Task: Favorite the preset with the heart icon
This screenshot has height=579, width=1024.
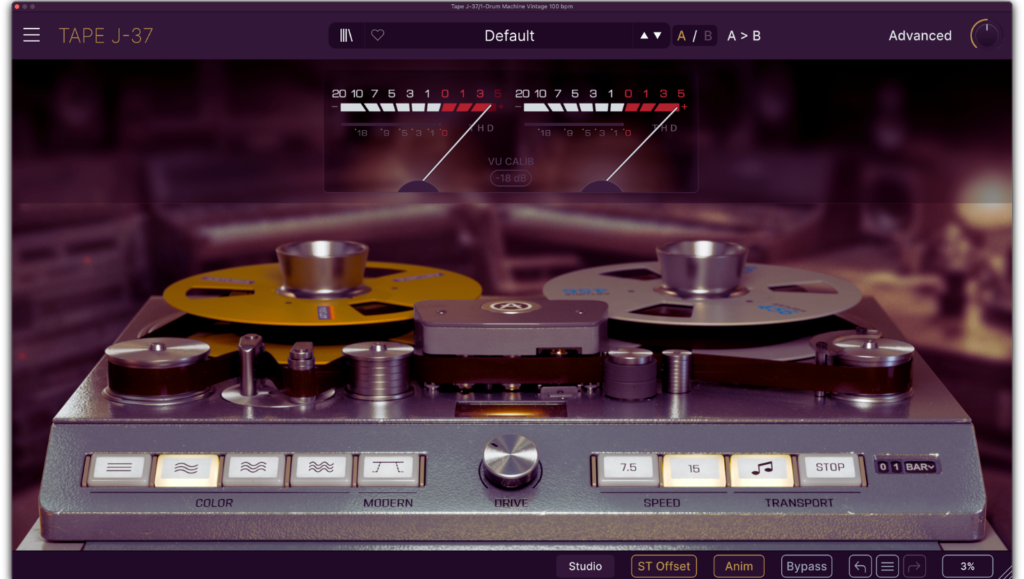Action: [377, 35]
